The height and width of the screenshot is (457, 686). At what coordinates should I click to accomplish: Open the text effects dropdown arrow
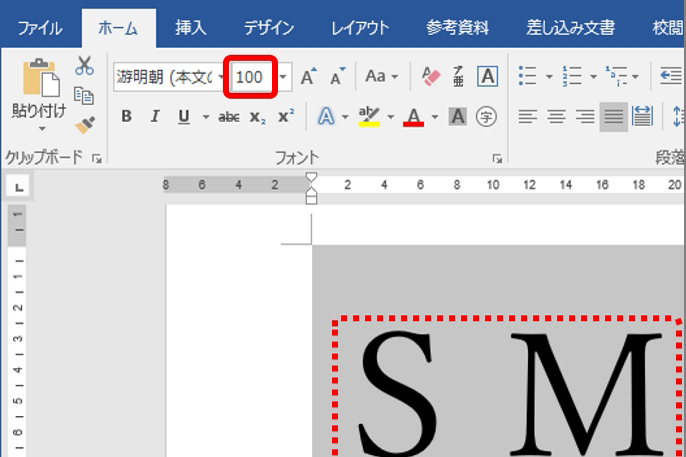(345, 117)
